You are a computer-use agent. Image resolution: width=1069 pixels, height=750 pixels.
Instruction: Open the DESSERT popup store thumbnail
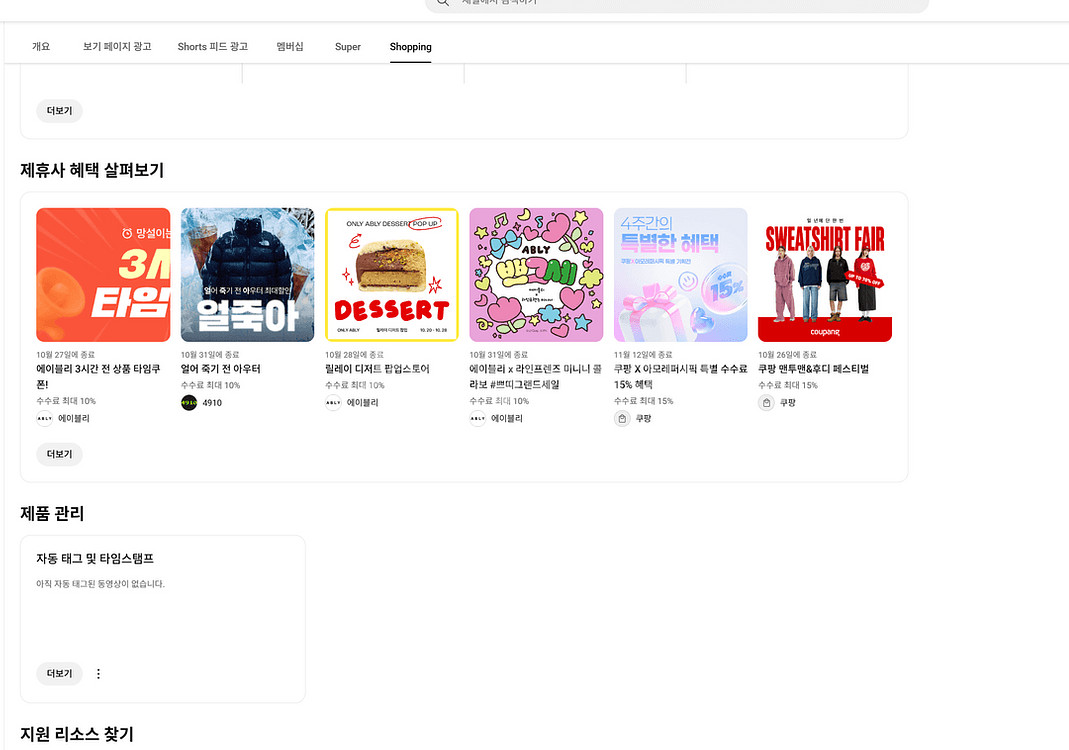(x=392, y=275)
